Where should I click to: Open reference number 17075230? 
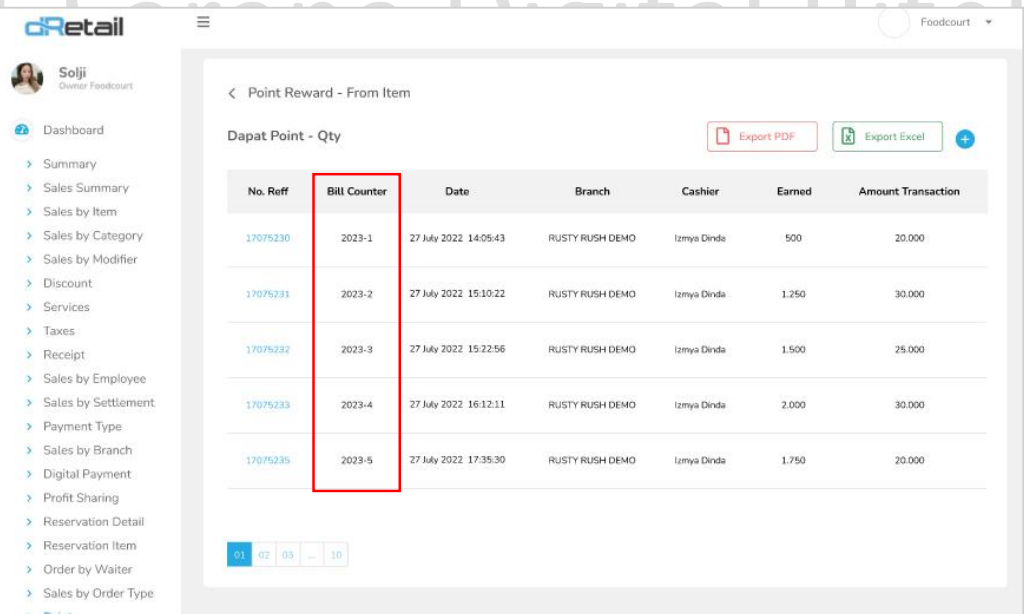268,239
